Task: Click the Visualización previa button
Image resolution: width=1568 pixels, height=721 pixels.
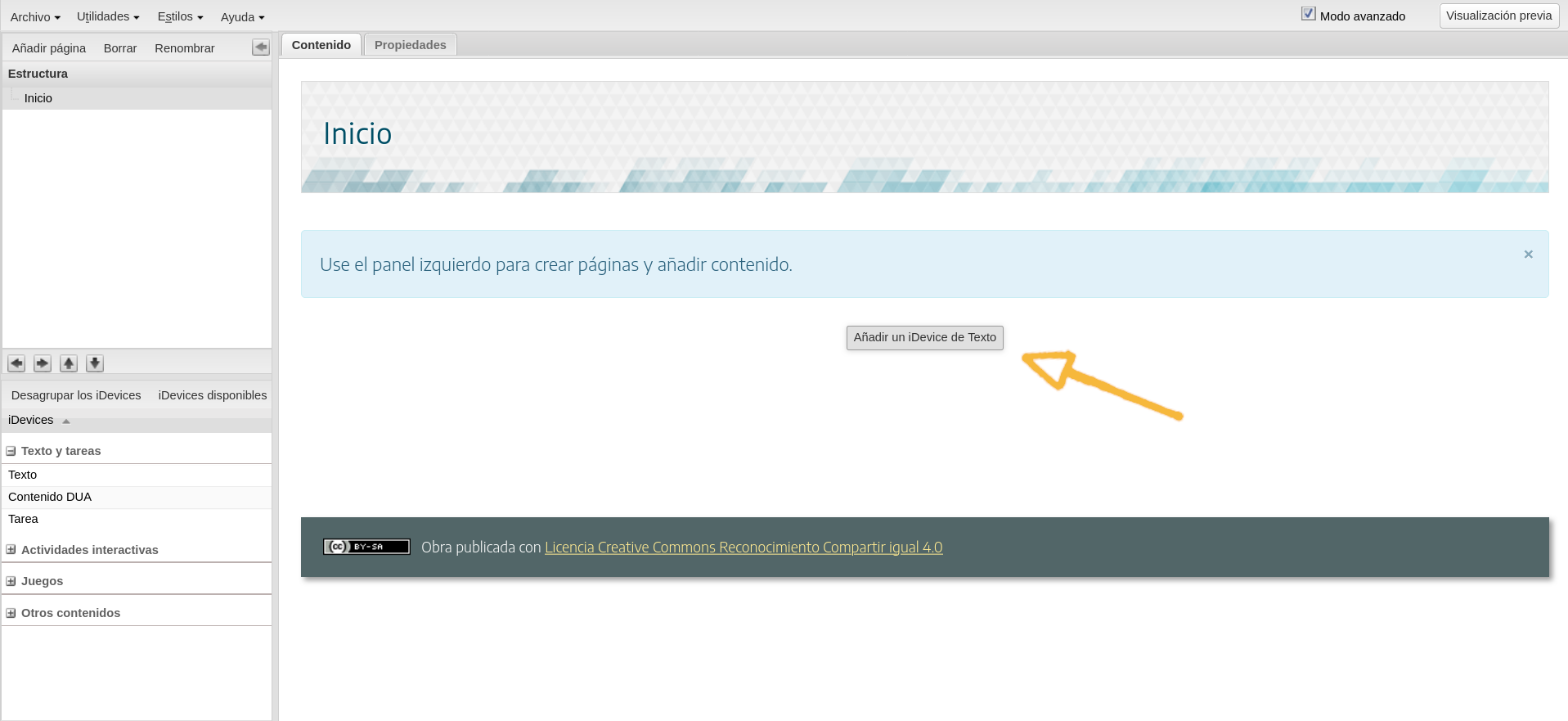Action: [1498, 16]
